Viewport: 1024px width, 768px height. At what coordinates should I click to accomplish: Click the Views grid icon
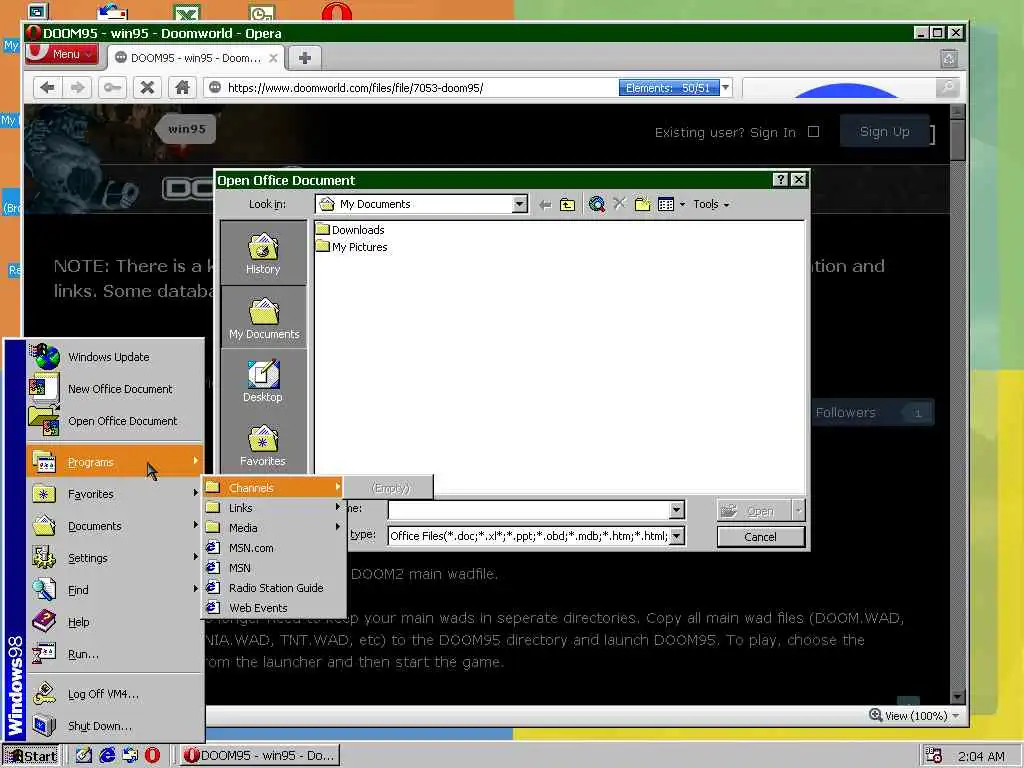(665, 204)
